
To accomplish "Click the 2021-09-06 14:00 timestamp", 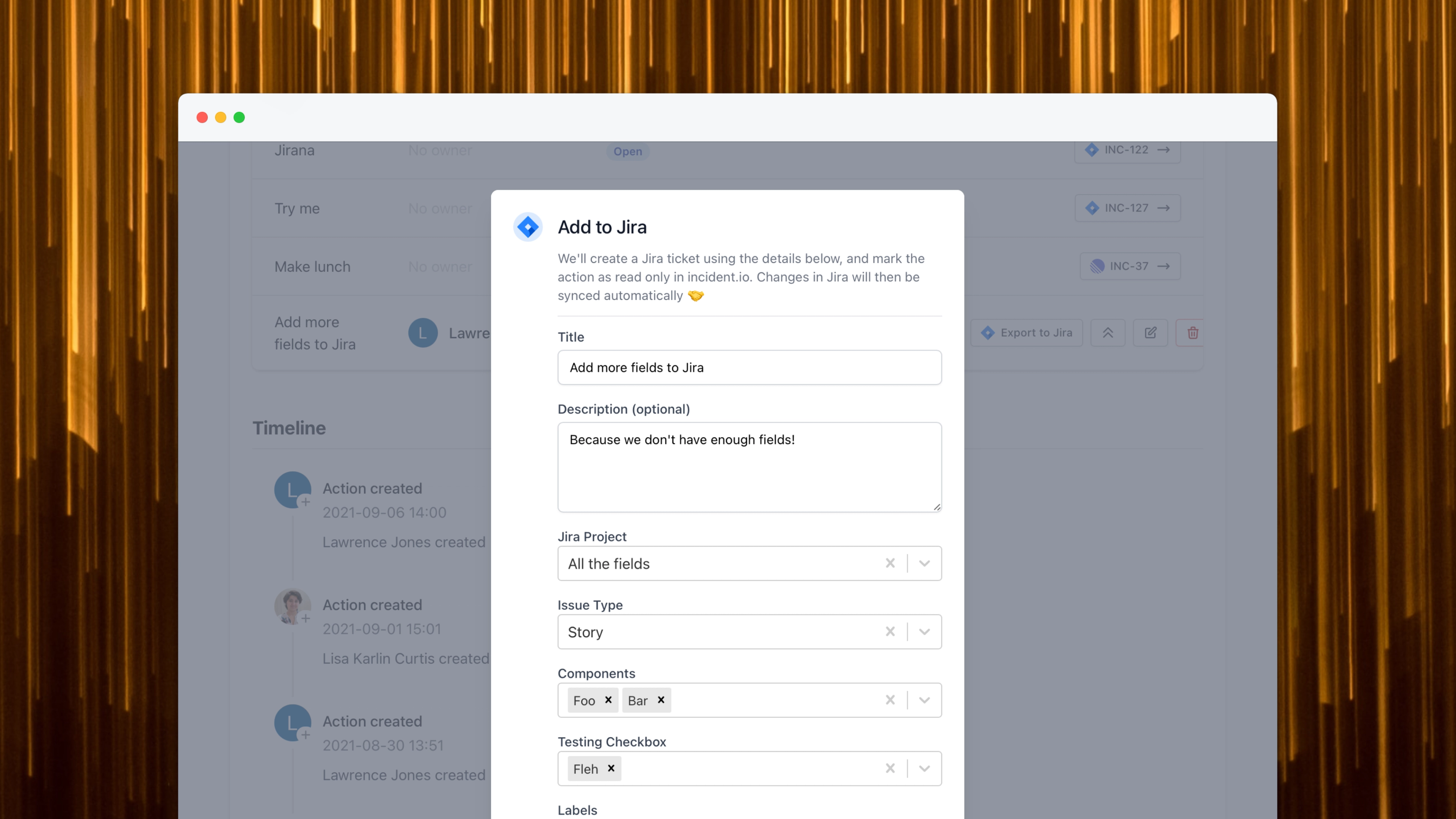I will [x=384, y=513].
